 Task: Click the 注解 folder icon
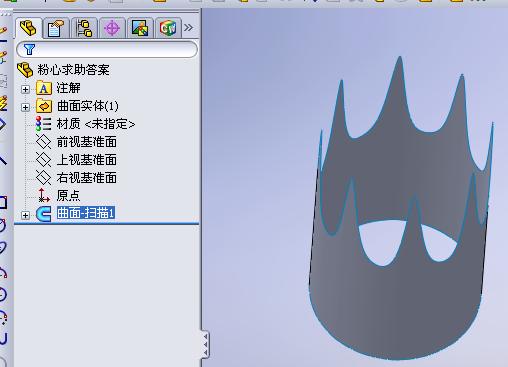click(44, 88)
